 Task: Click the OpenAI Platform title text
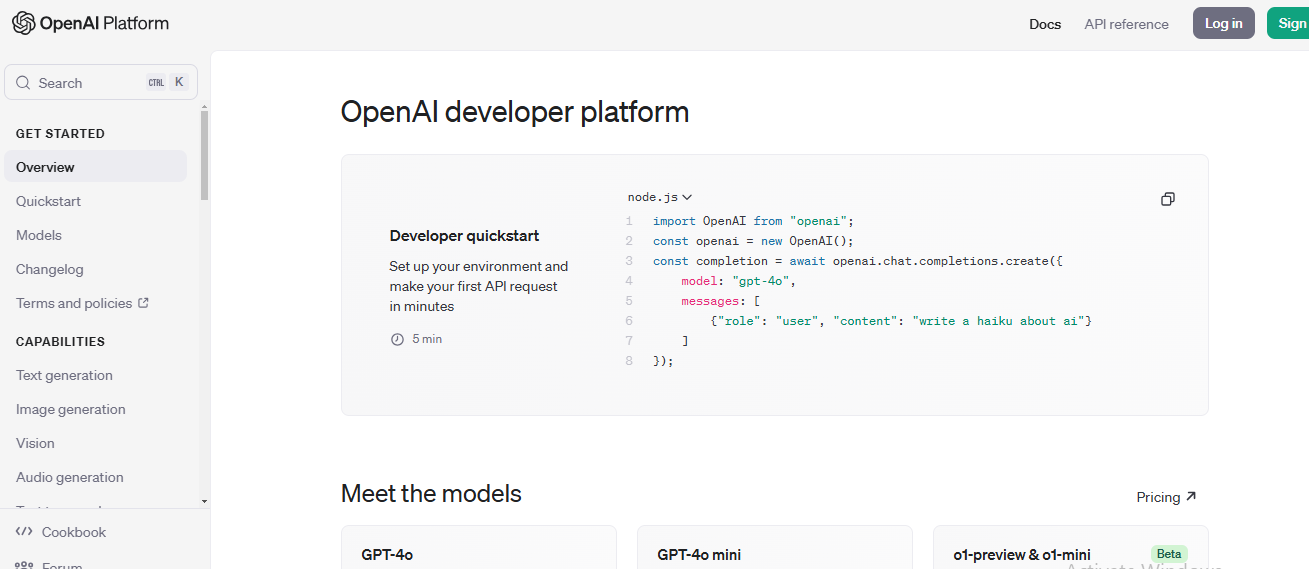[x=104, y=23]
